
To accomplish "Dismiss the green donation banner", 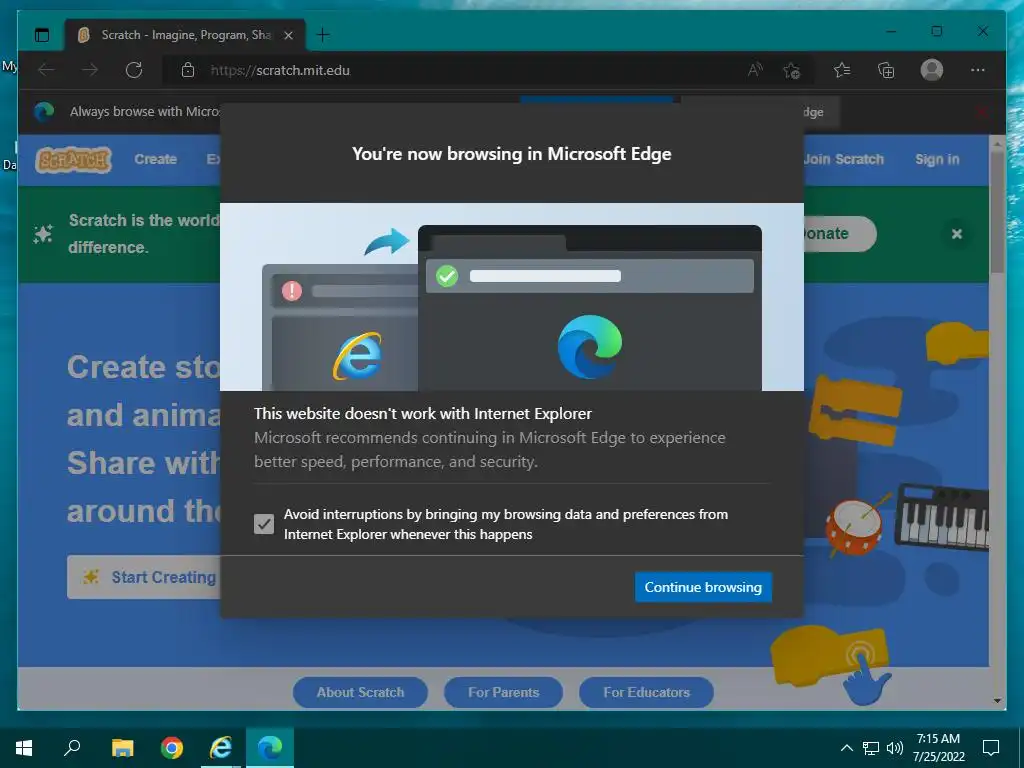I will pos(957,234).
